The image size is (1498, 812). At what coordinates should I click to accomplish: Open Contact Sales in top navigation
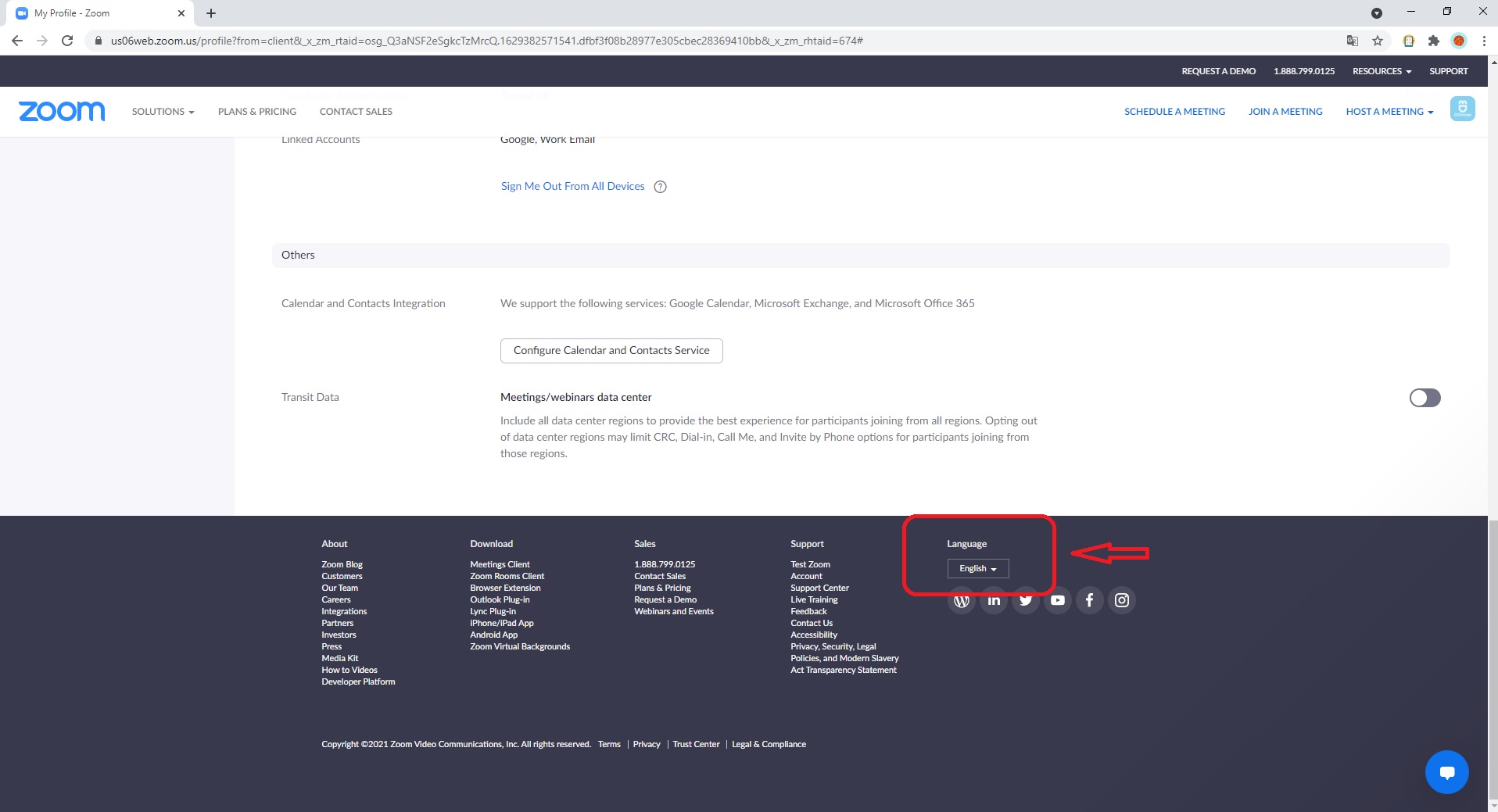356,112
